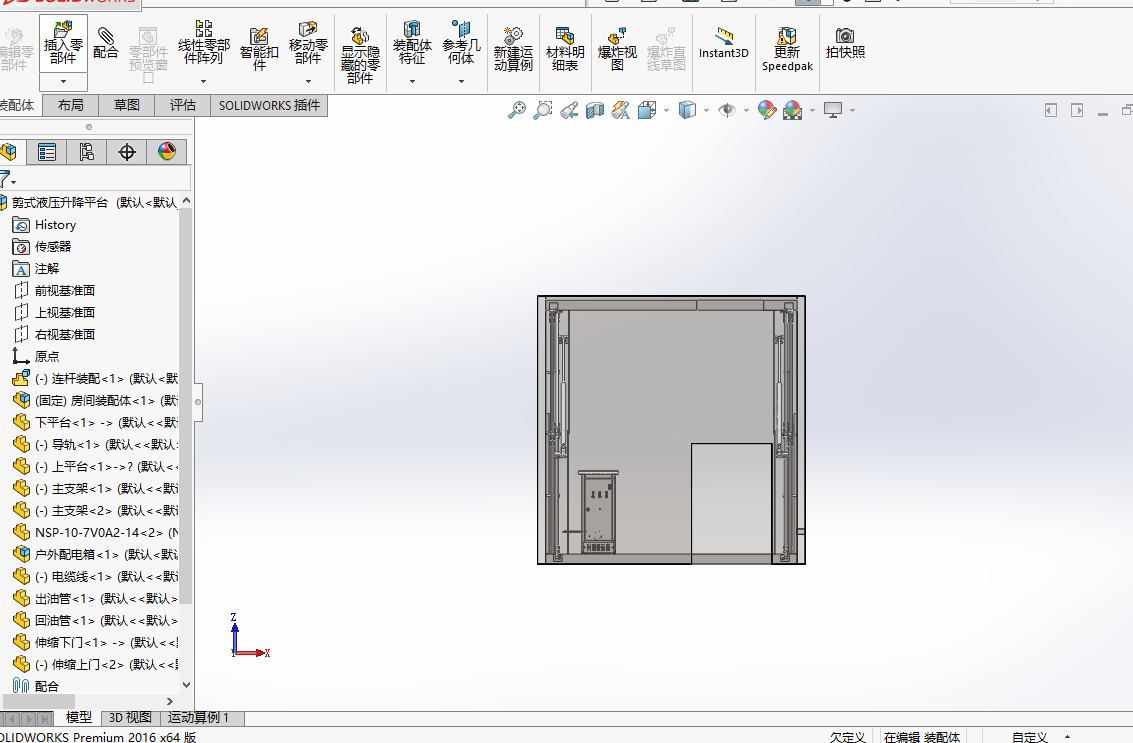Open DisplayManager color wheel tab
1133x743 pixels.
click(167, 152)
